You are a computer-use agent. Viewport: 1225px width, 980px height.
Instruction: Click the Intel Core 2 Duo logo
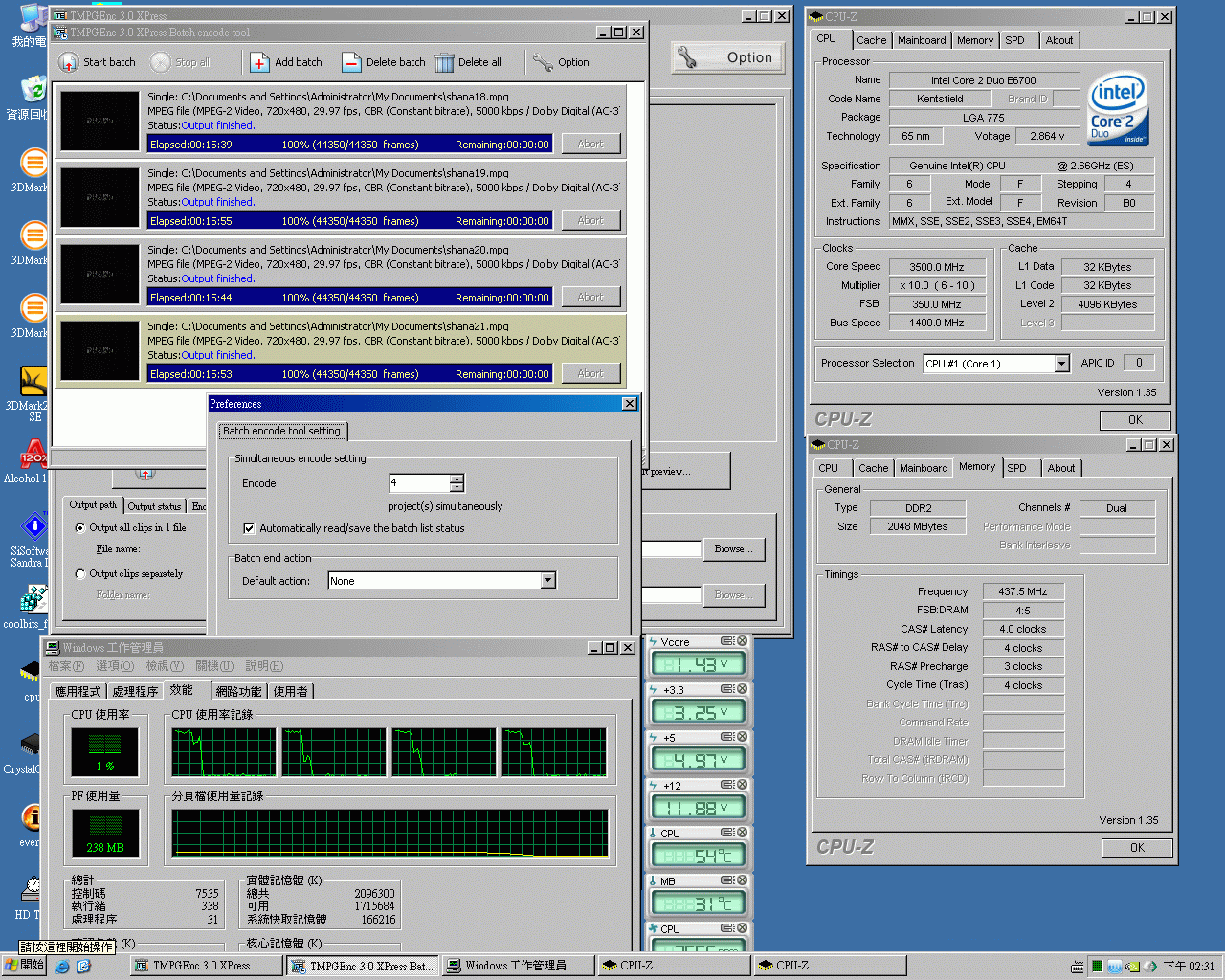coord(1118,108)
